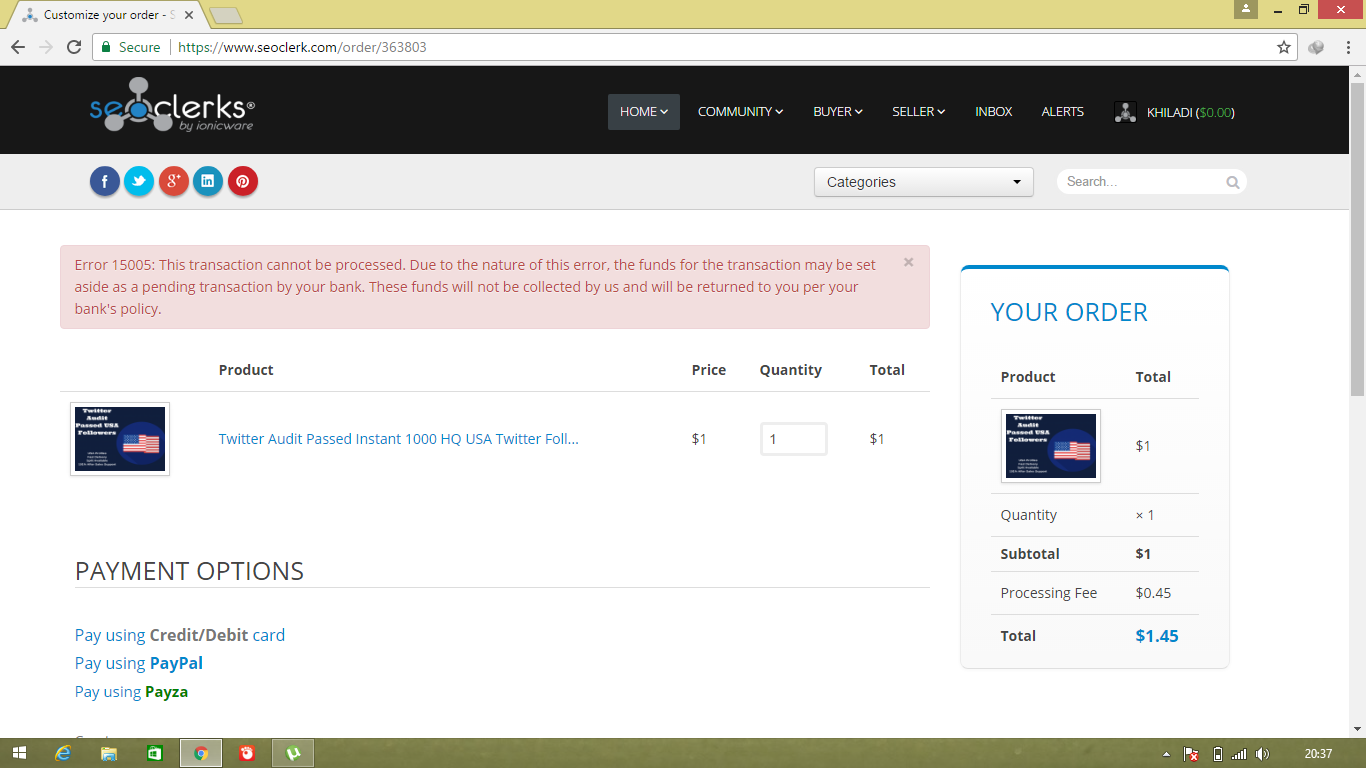Reload the page in browser
Image resolution: width=1366 pixels, height=768 pixels.
(x=74, y=47)
